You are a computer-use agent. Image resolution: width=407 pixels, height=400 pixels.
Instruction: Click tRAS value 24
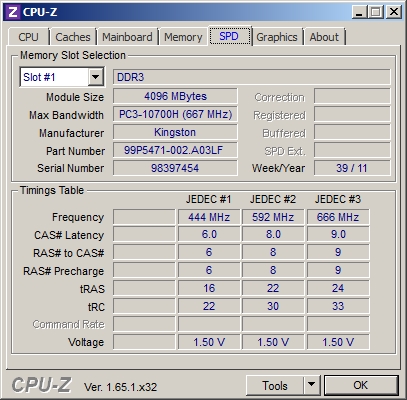click(x=338, y=288)
